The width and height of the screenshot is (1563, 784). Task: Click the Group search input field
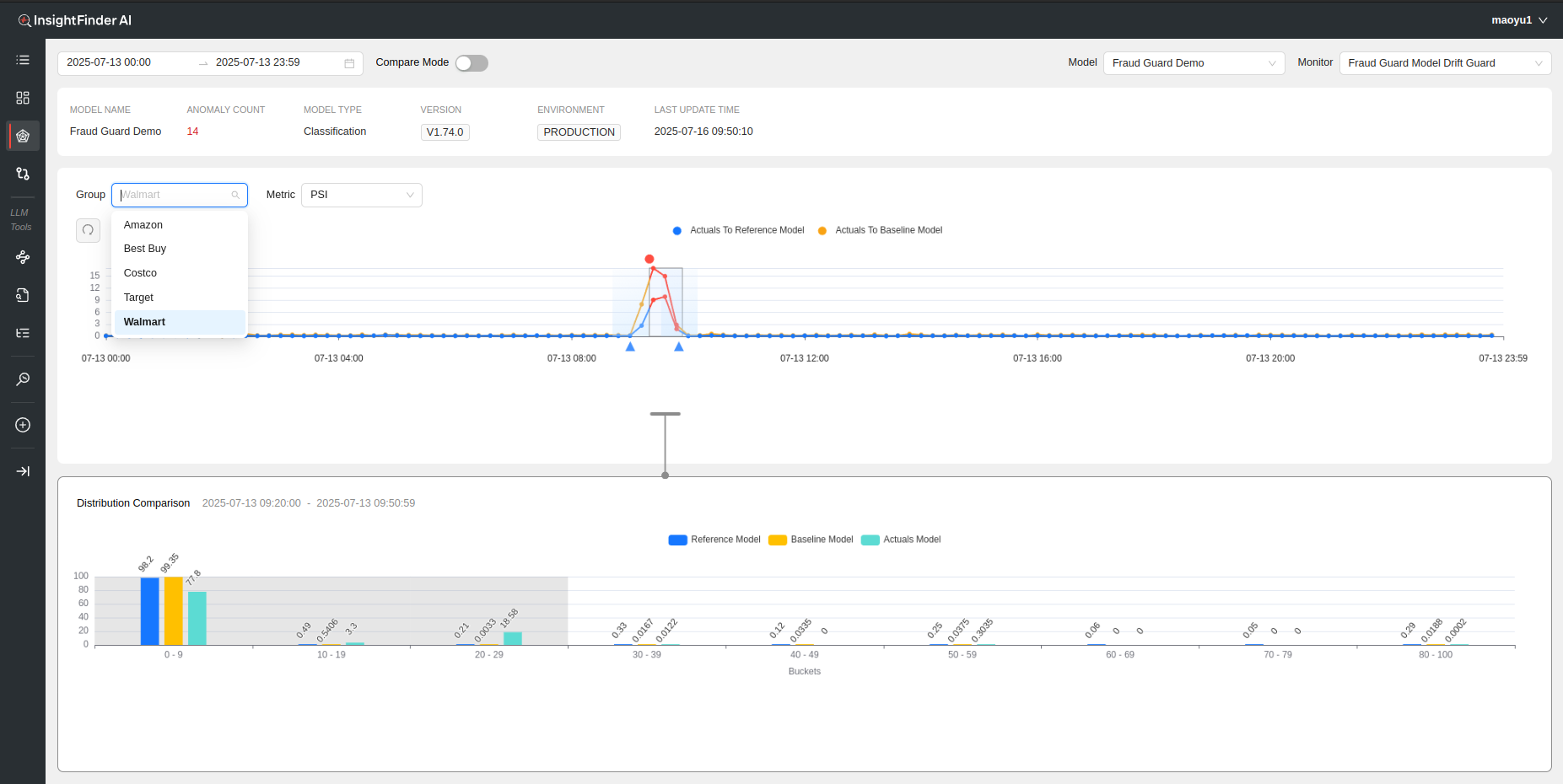click(175, 195)
